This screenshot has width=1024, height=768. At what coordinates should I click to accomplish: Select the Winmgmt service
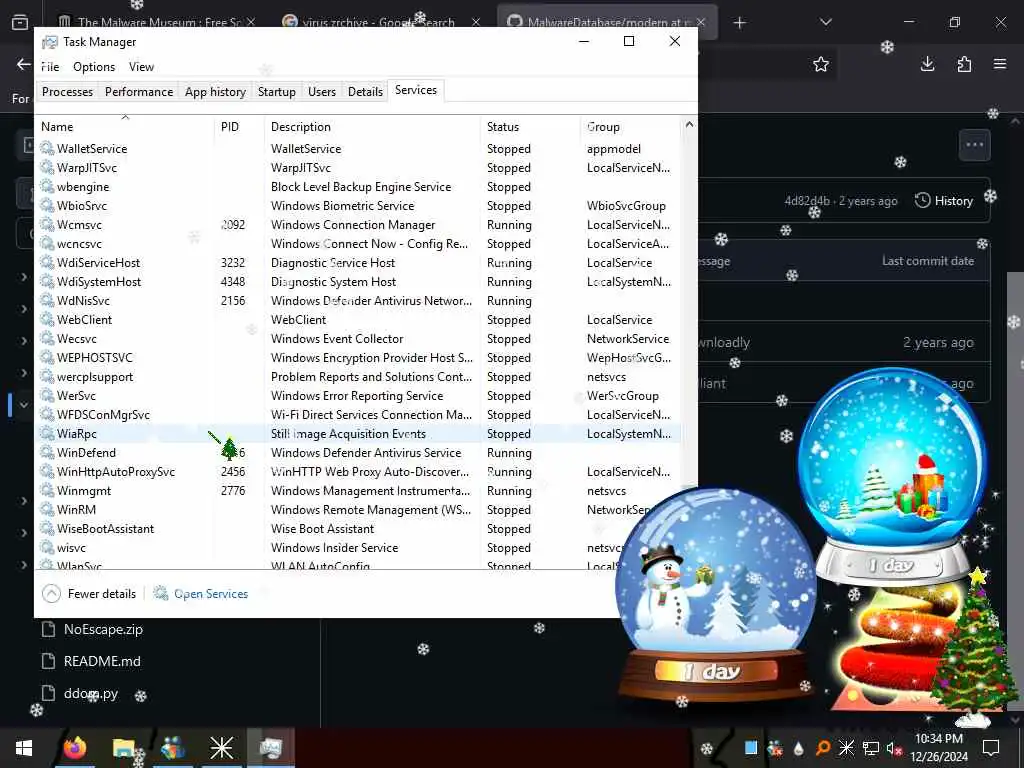[x=358, y=490]
